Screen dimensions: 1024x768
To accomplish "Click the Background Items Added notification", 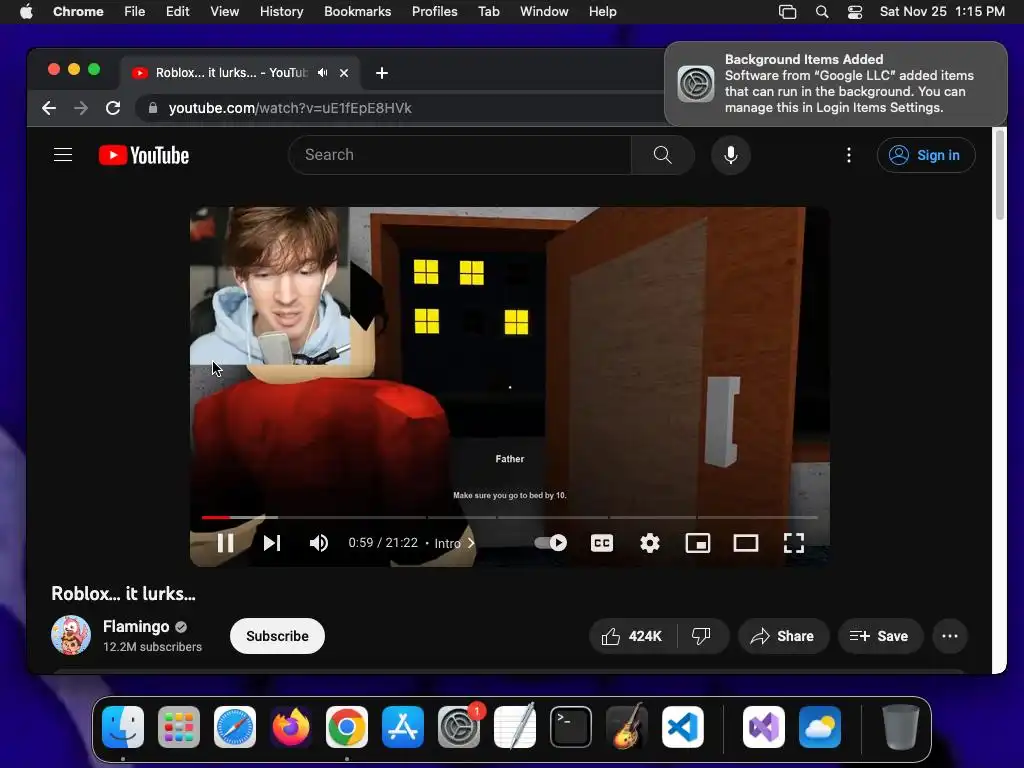I will click(x=836, y=84).
